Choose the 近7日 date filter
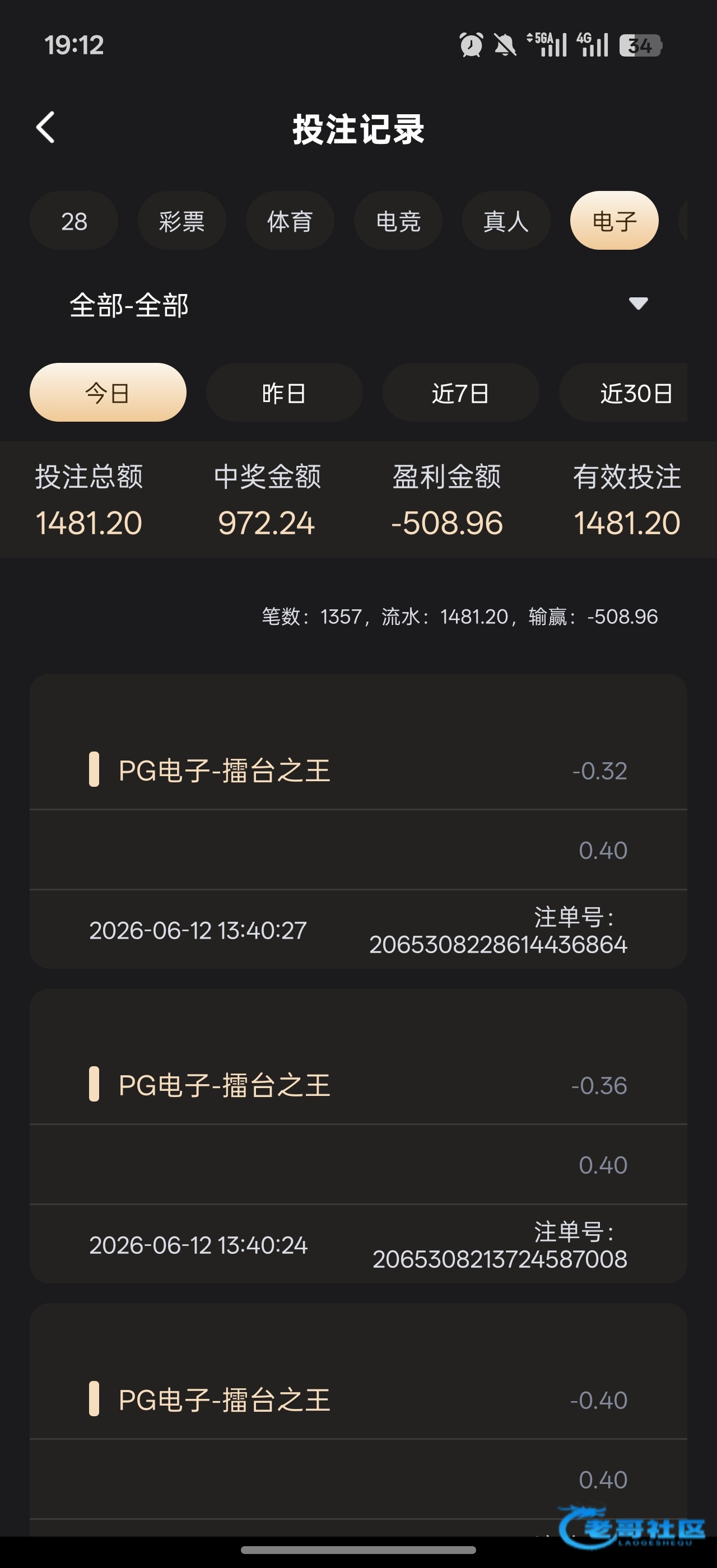Screen dimensions: 717x1568 pyautogui.click(x=461, y=393)
